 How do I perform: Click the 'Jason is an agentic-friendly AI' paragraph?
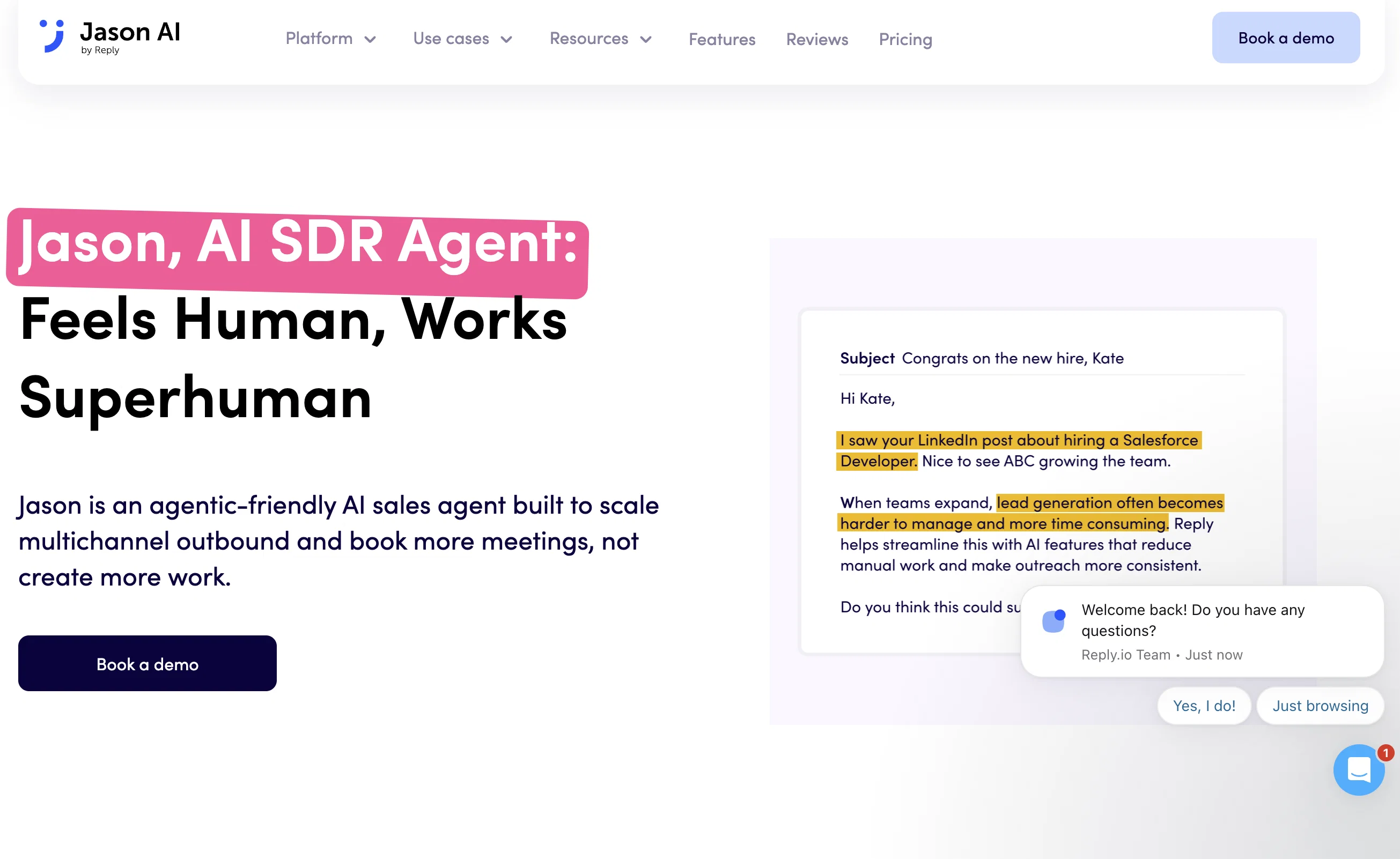[338, 541]
